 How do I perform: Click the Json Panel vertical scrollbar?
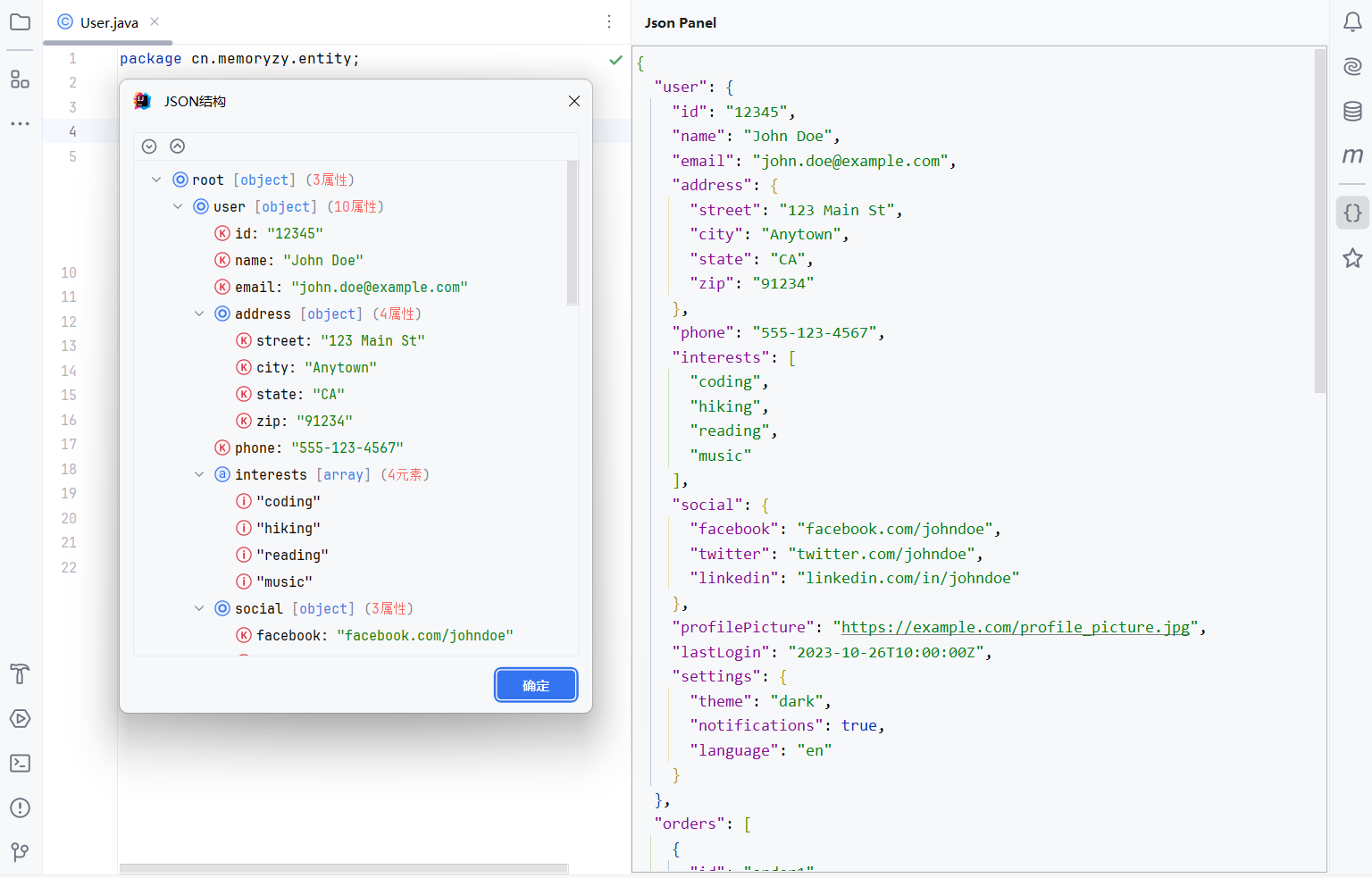tap(1320, 221)
